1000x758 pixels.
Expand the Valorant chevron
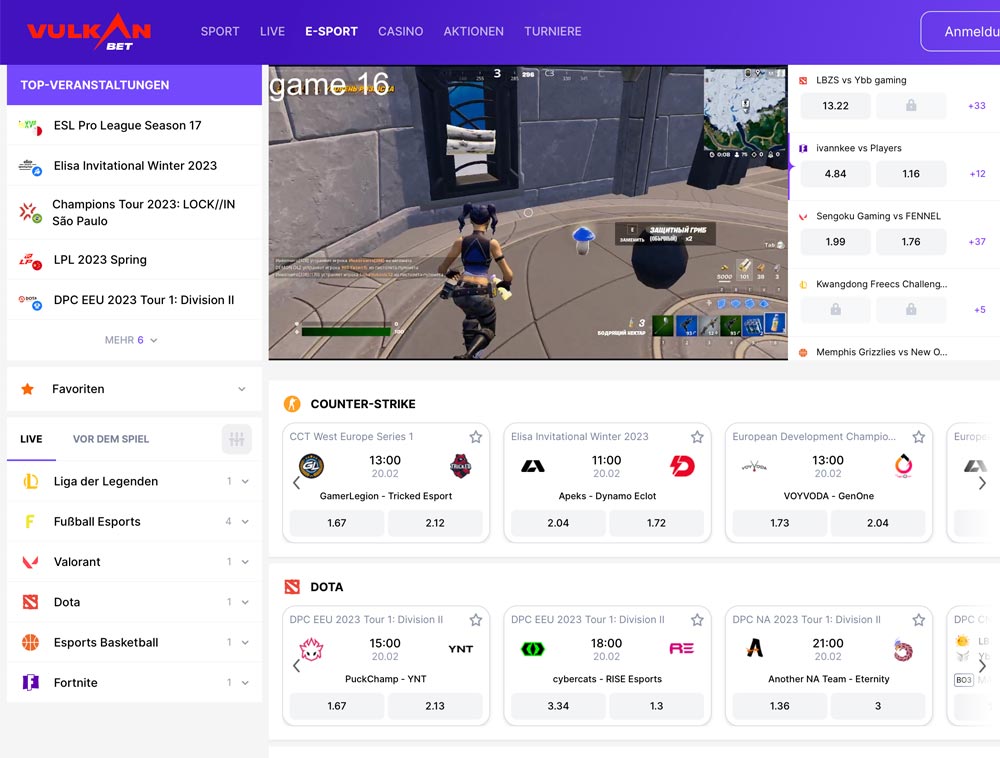coord(245,562)
